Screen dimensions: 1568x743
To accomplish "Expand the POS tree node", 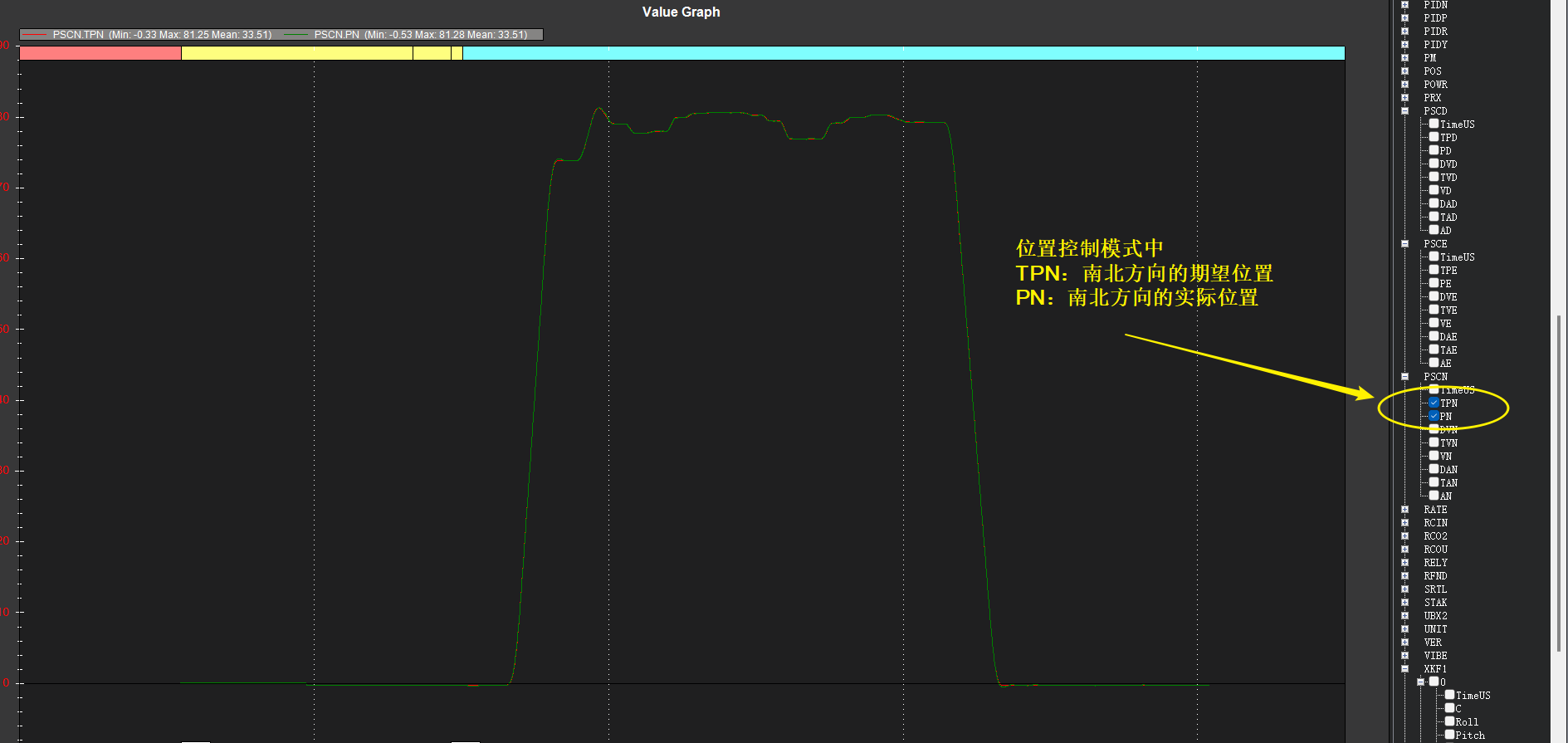I will (1404, 71).
